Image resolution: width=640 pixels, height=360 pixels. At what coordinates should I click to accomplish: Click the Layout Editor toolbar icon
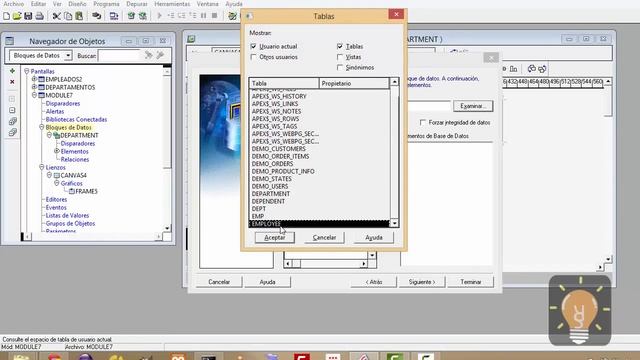232,16
